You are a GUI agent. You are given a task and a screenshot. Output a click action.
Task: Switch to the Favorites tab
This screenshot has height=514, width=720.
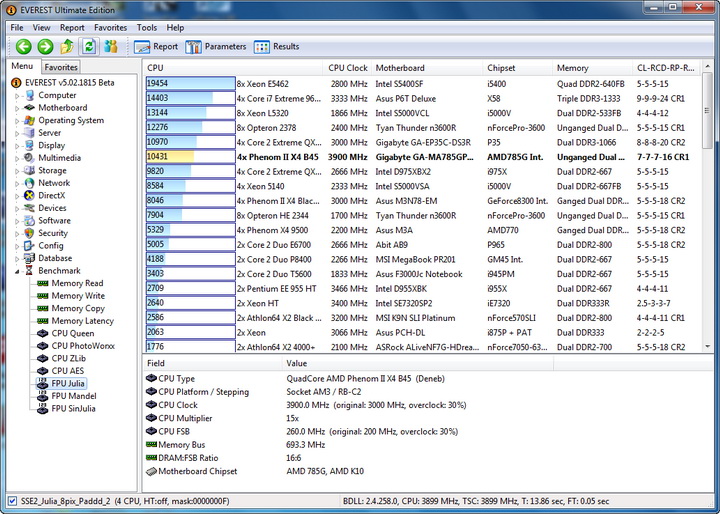(61, 67)
